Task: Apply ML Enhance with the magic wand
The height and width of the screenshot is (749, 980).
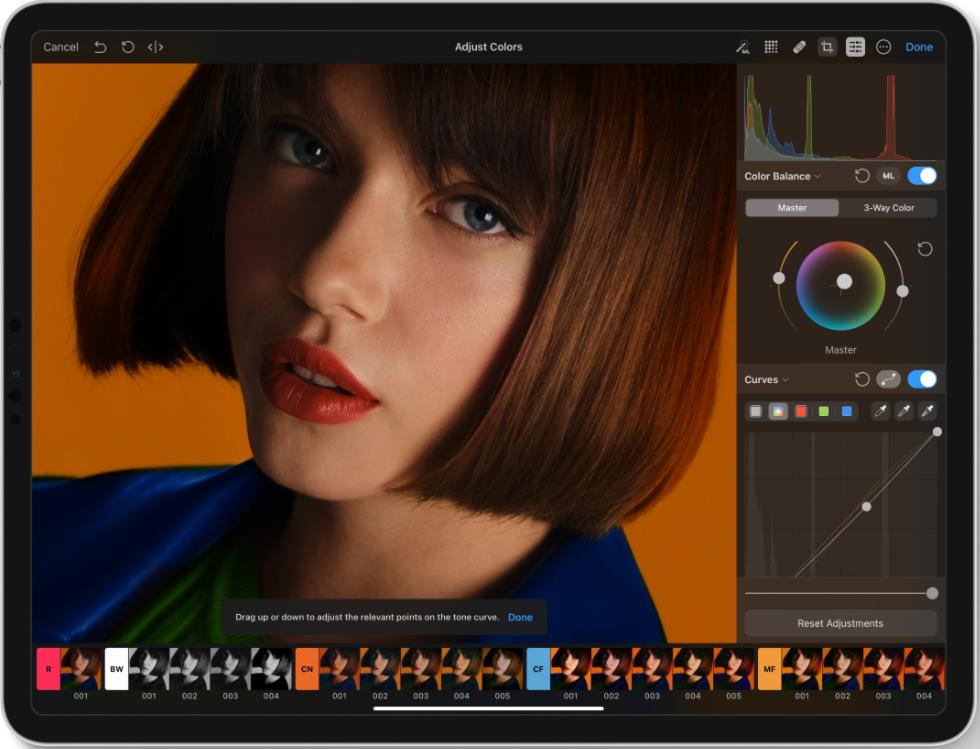Action: (742, 47)
